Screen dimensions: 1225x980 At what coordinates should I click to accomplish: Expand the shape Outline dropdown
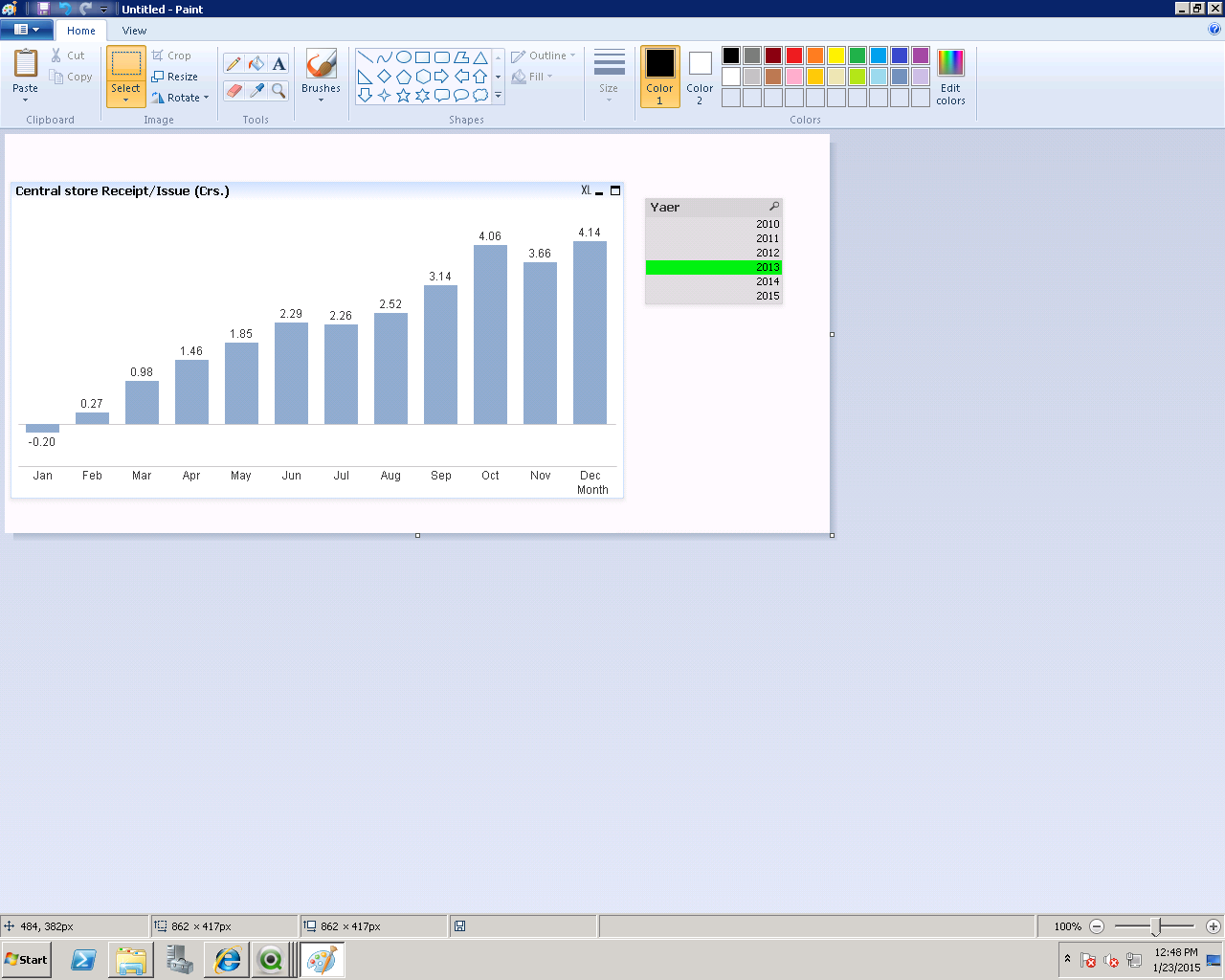[x=544, y=56]
